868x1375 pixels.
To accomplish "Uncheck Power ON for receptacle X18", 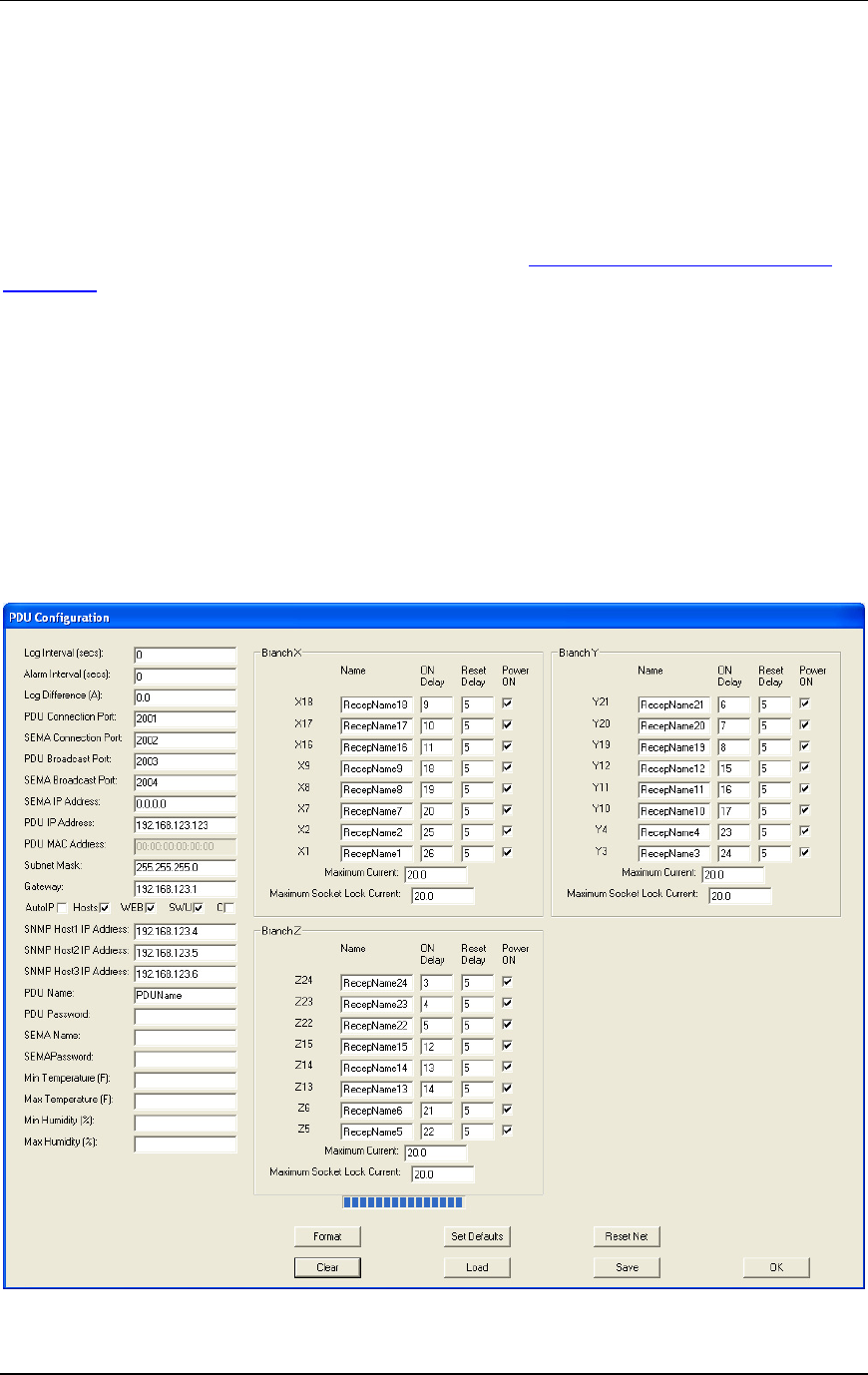I will click(508, 704).
